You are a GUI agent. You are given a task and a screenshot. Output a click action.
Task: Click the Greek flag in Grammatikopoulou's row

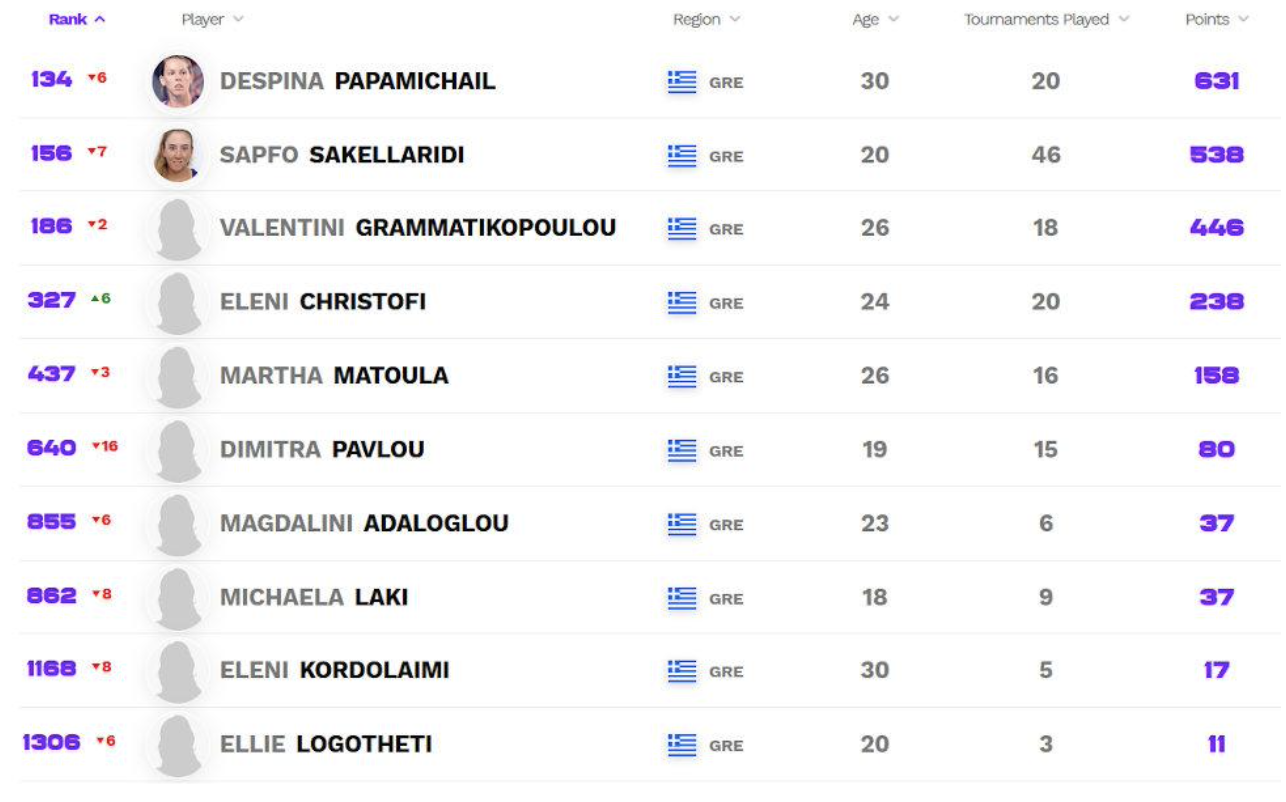tap(682, 229)
